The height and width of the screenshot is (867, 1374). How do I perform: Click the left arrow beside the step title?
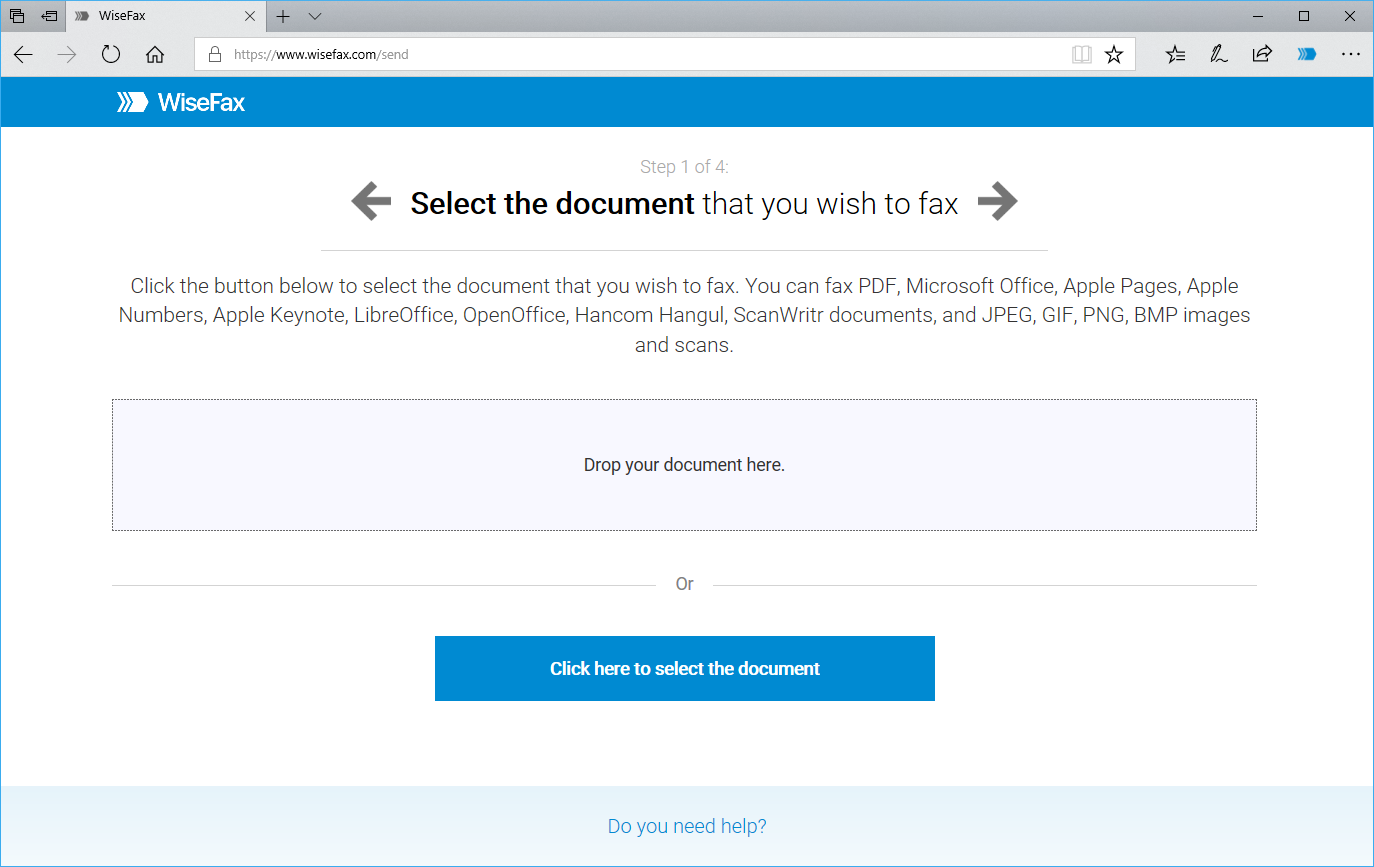371,202
